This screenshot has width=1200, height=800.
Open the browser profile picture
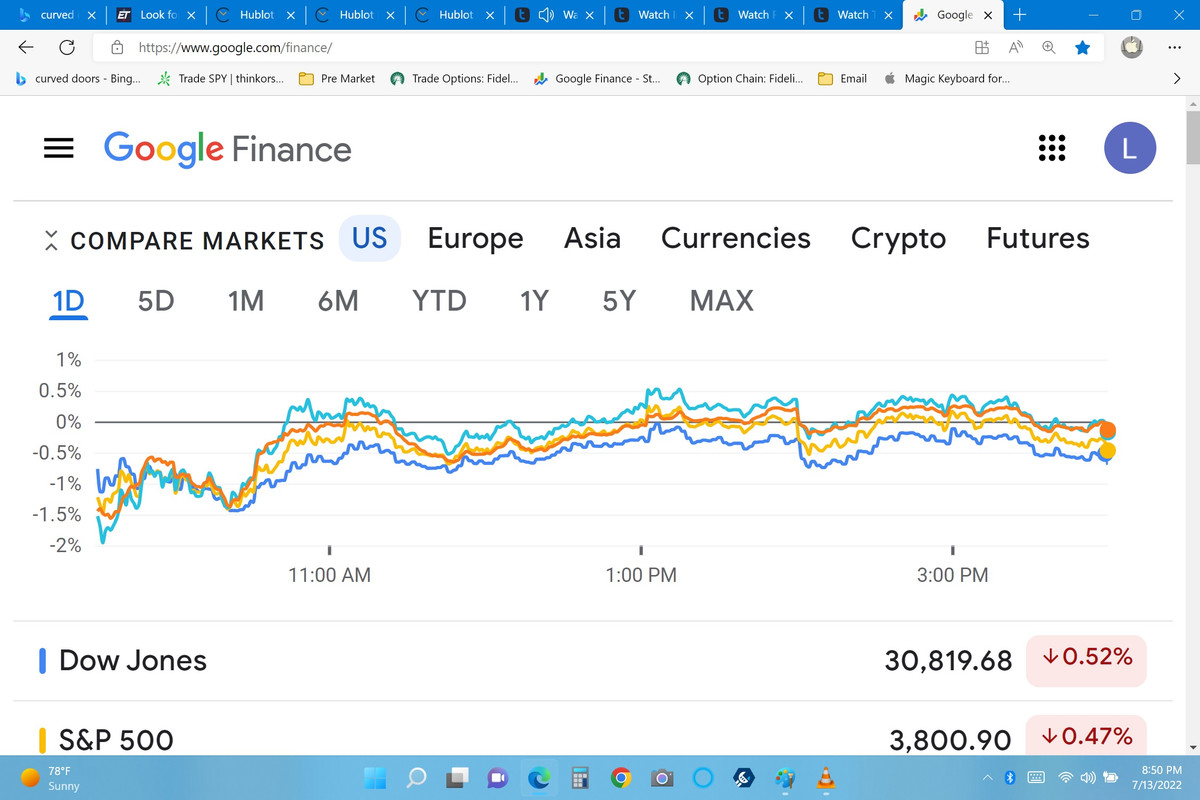point(1131,47)
